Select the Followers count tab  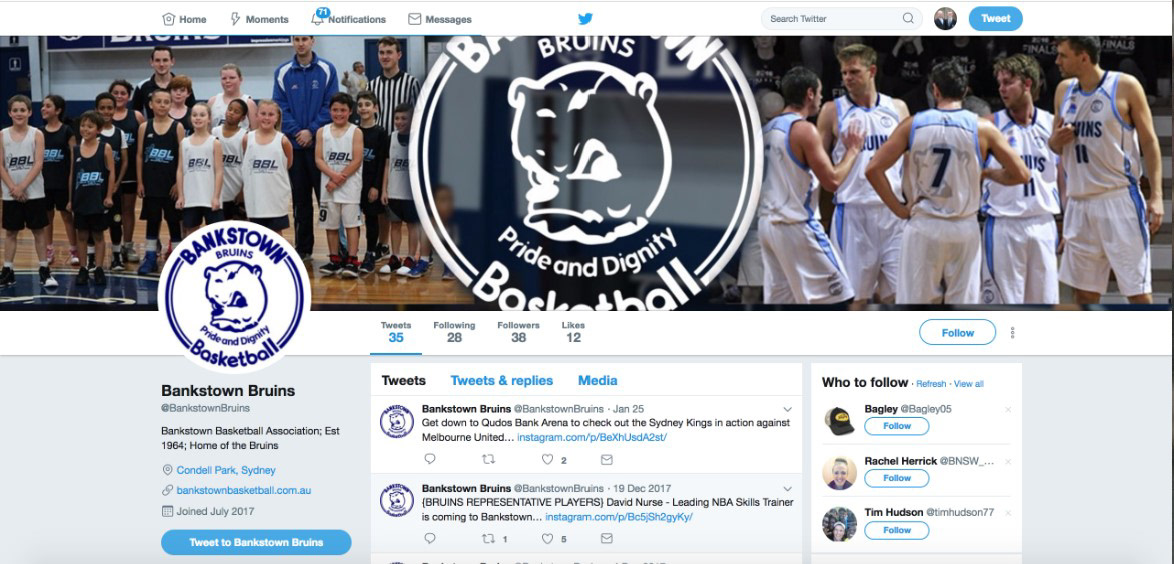518,332
